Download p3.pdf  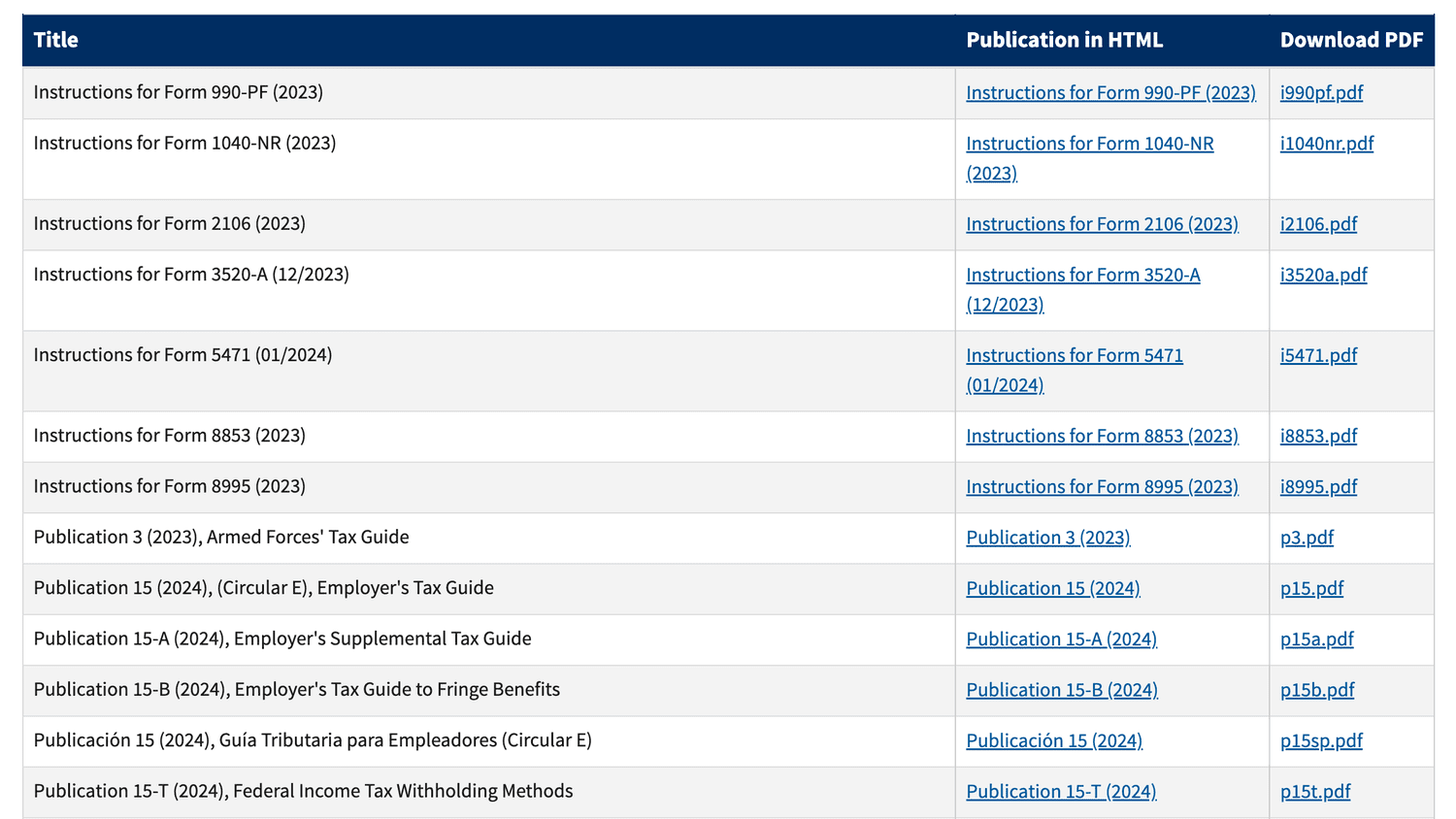(1307, 538)
